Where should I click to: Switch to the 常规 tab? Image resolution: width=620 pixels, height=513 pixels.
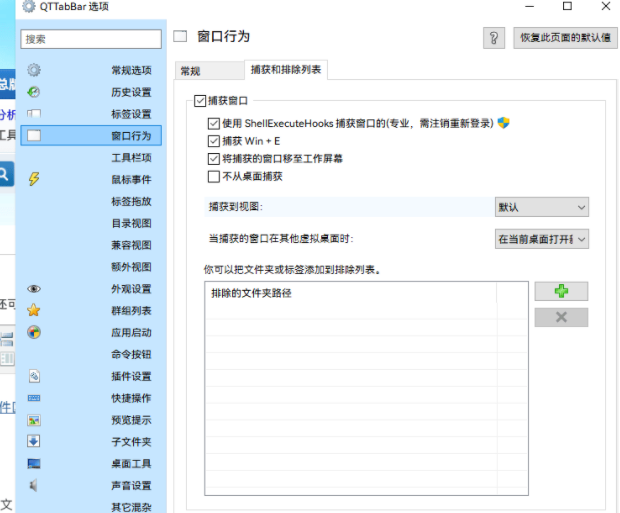tap(209, 71)
